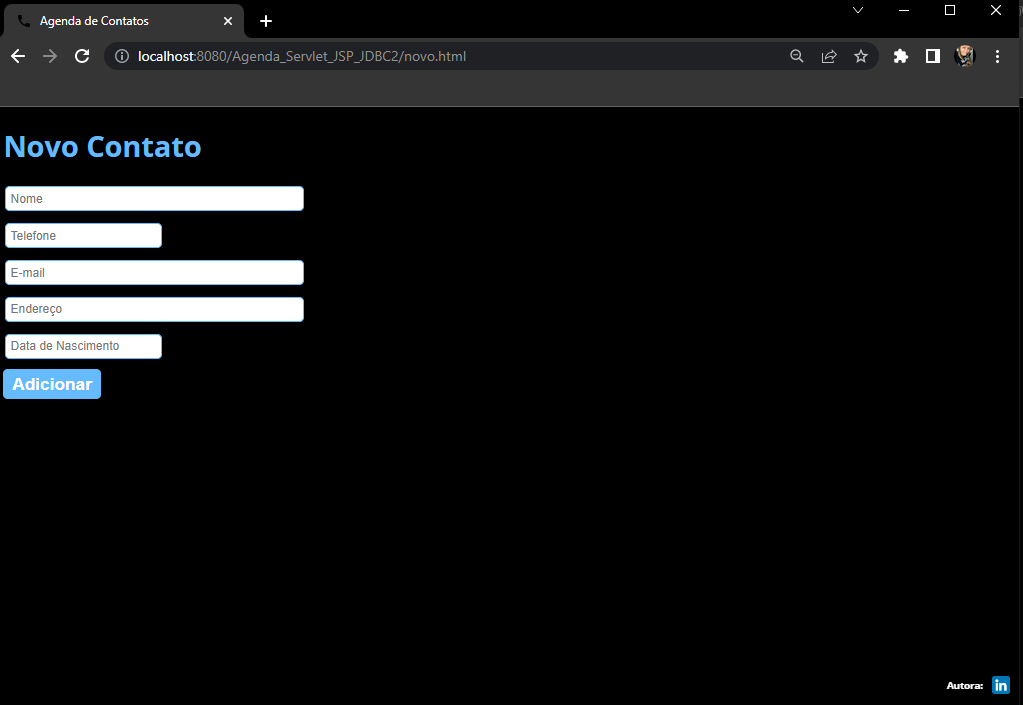Image resolution: width=1023 pixels, height=705 pixels.
Task: Open the Chrome three-dot menu
Action: pyautogui.click(x=997, y=56)
